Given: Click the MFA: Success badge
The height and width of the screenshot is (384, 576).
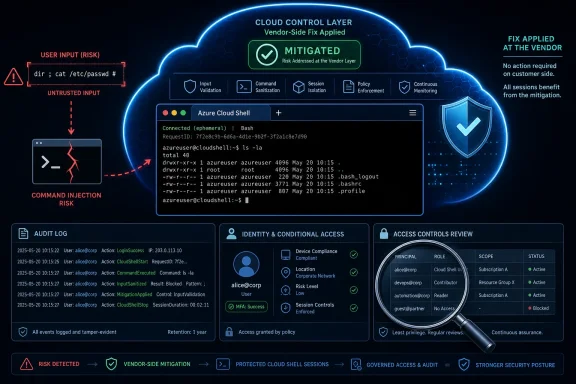Looking at the screenshot, I should click(246, 306).
